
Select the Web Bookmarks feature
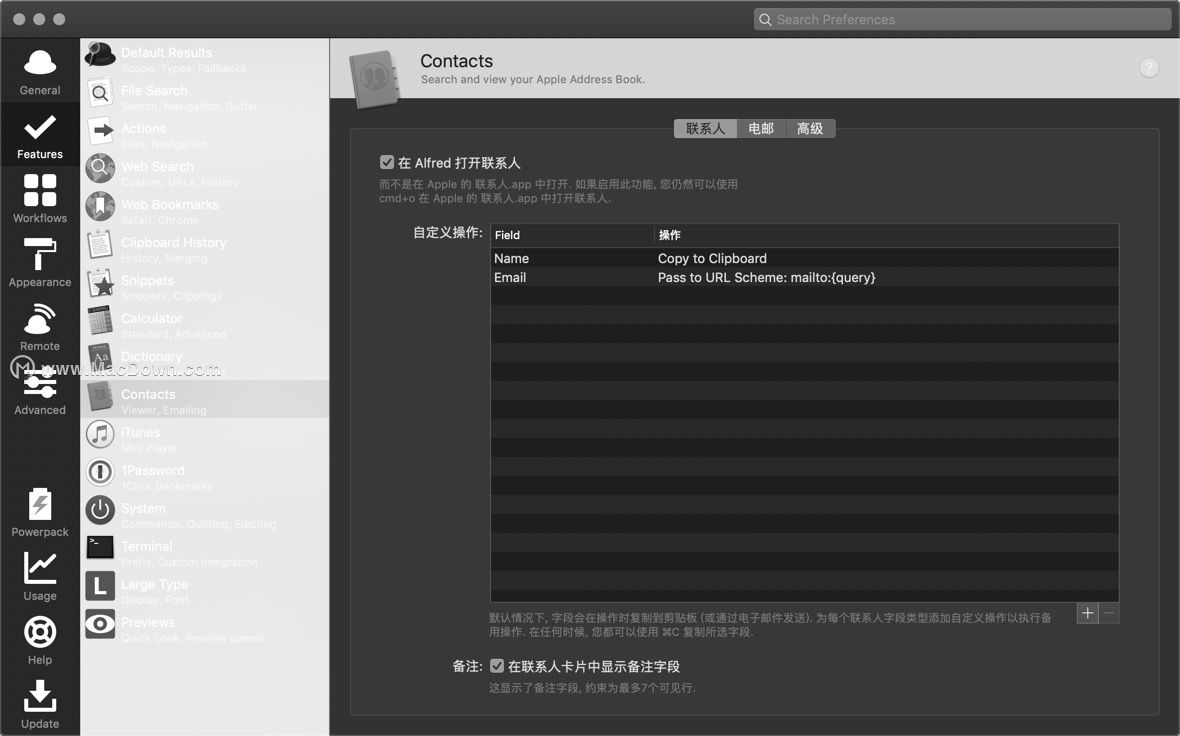(x=205, y=209)
